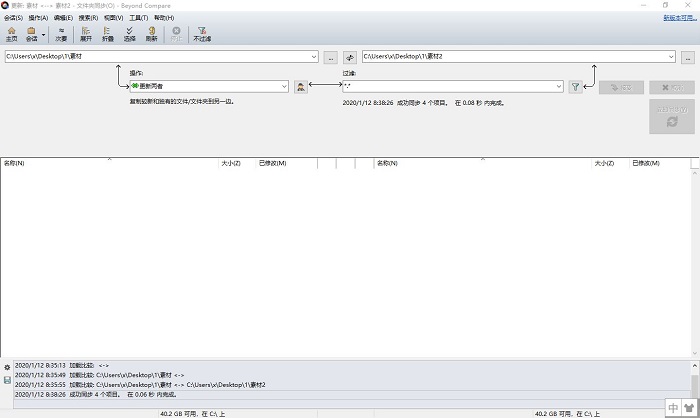Click the log panel scrollbar up arrow
The image size is (700, 418).
[695, 366]
